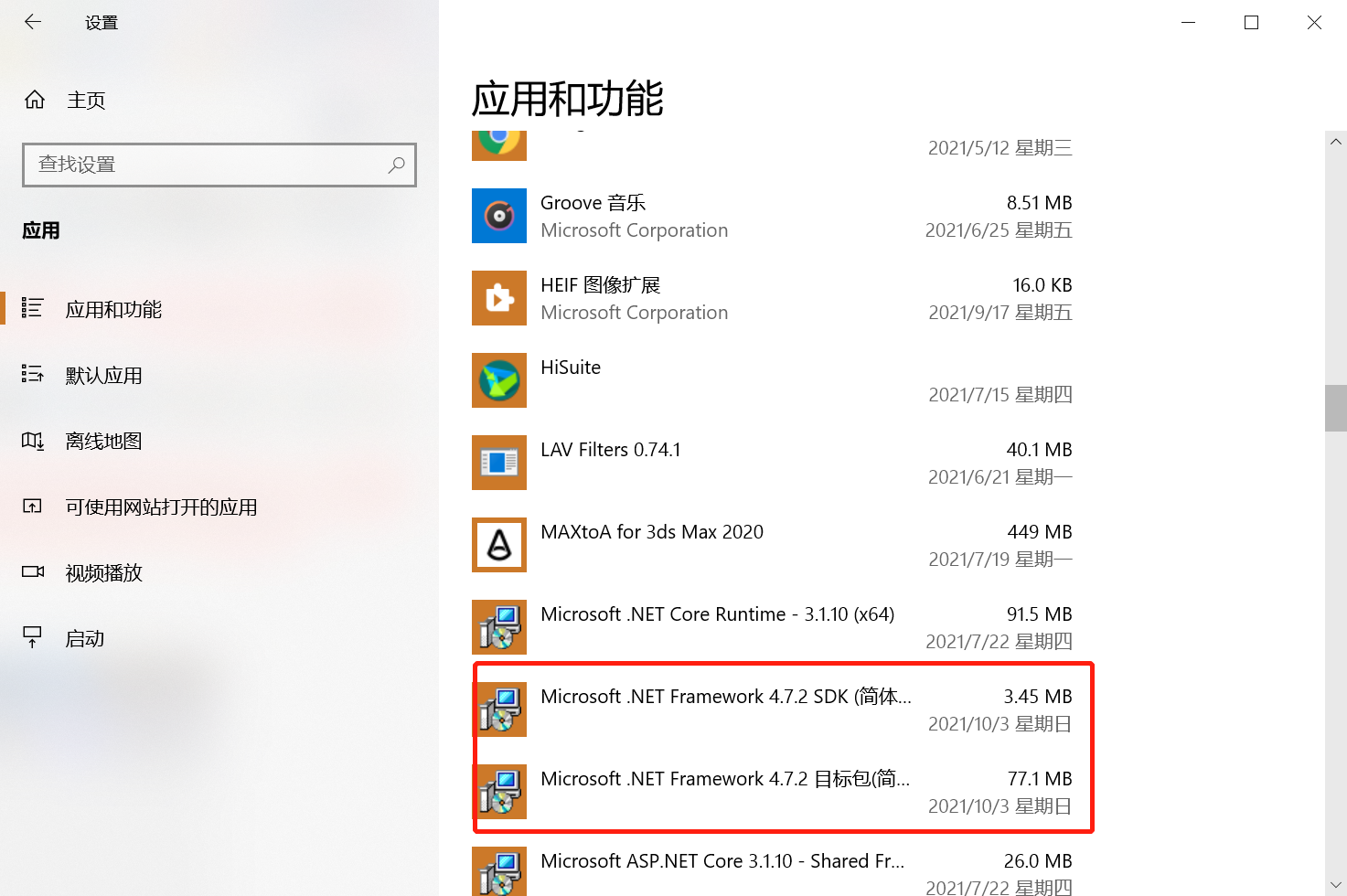Click the HEIF 图像扩展 app icon

(499, 298)
